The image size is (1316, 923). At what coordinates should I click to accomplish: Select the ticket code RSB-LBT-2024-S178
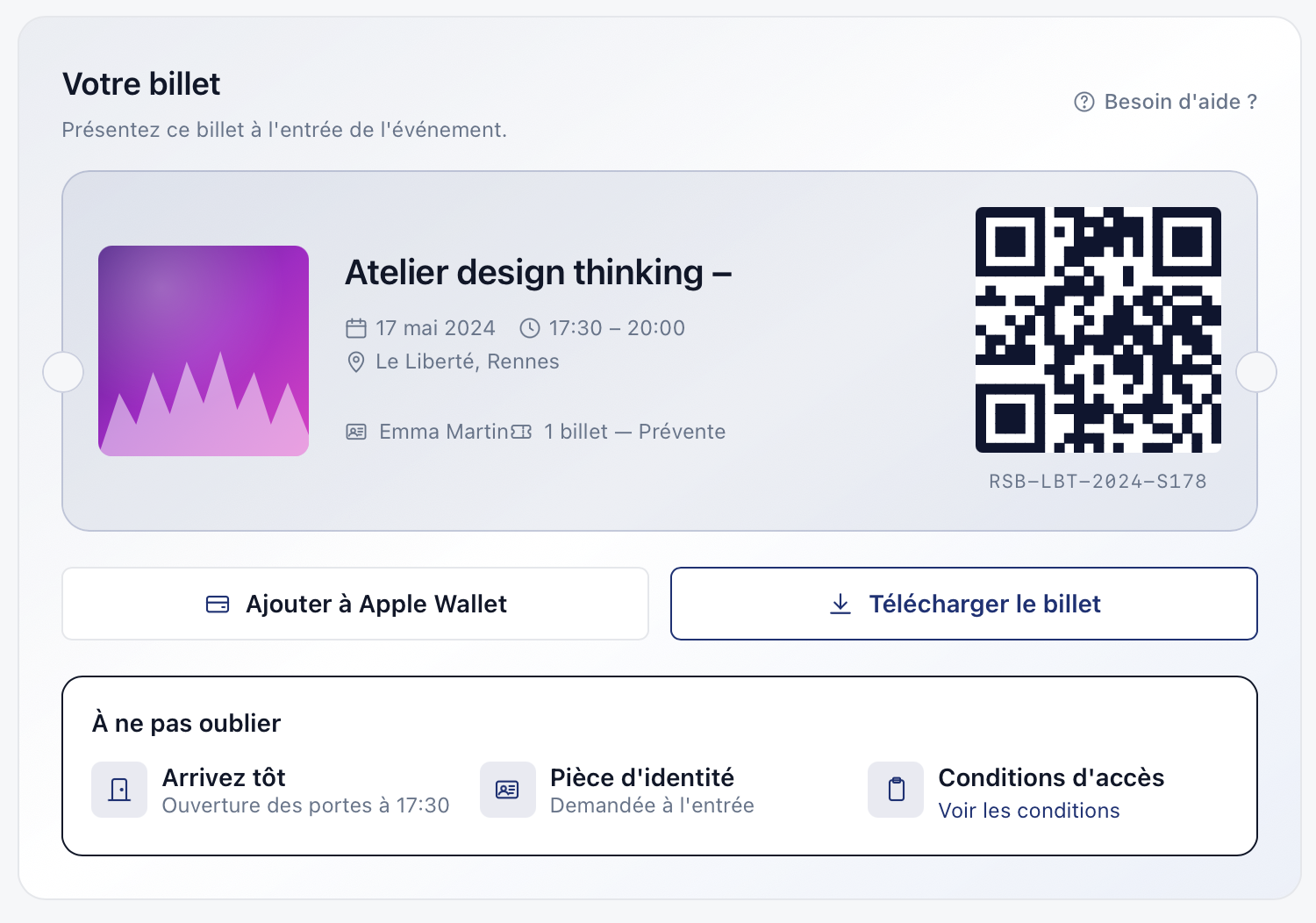[1098, 481]
